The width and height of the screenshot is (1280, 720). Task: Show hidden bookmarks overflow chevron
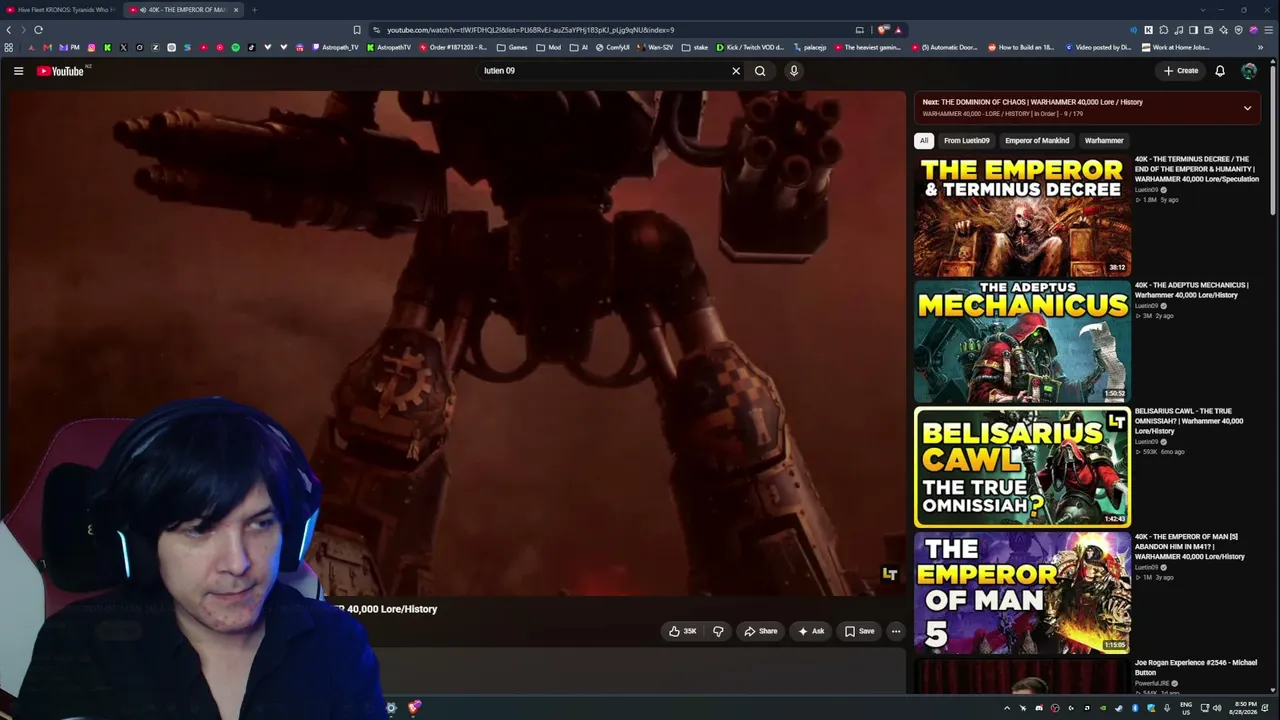(1260, 47)
